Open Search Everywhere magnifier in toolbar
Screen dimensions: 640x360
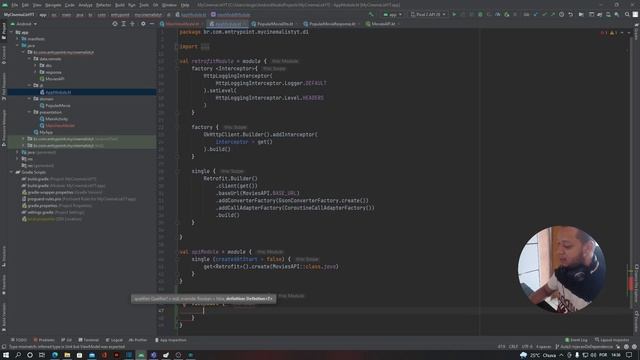pos(627,14)
